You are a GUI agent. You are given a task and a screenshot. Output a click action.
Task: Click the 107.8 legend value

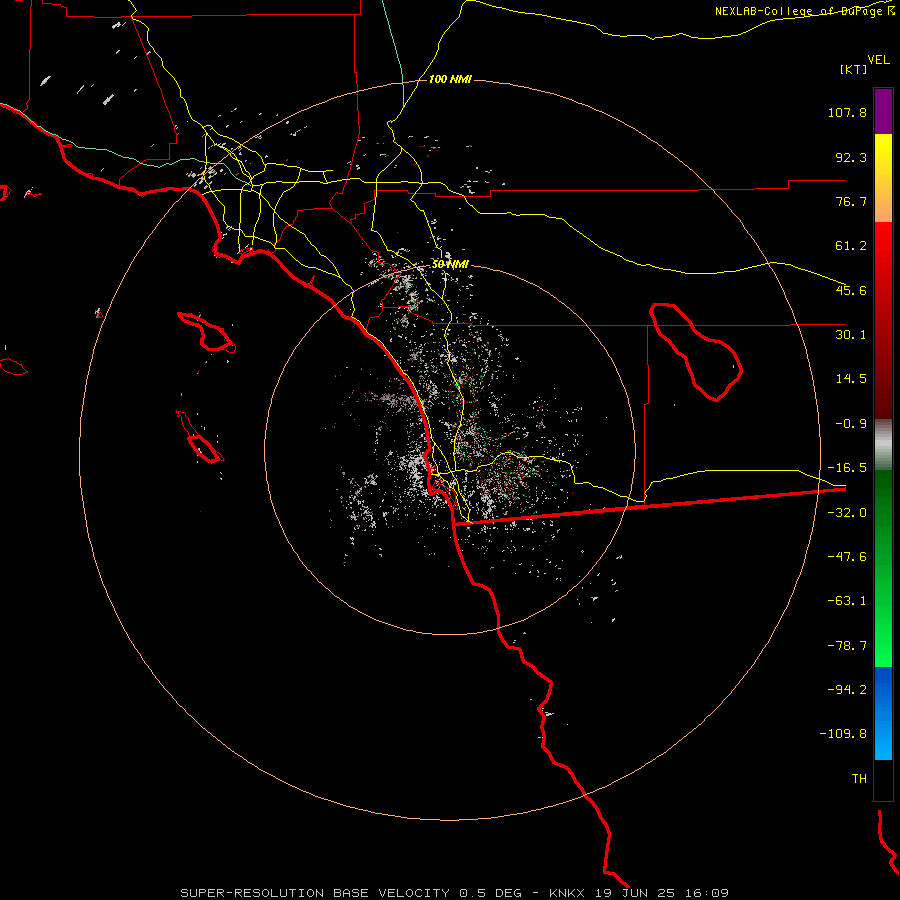[847, 112]
